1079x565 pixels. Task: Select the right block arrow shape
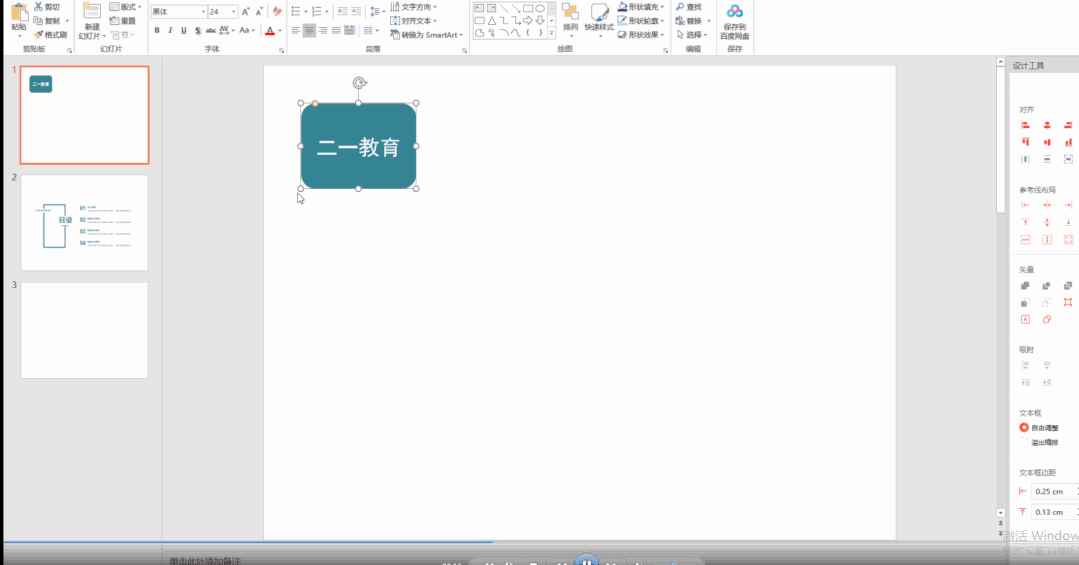[528, 21]
